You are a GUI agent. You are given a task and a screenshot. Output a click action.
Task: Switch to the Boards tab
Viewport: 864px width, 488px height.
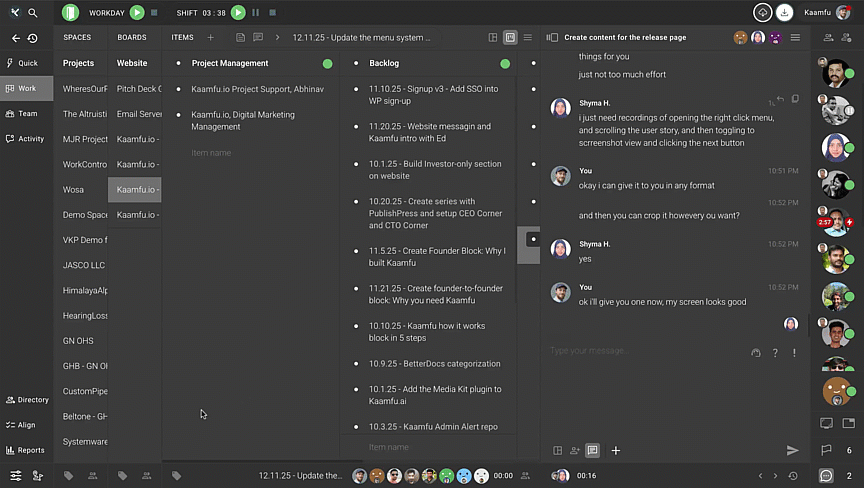point(131,38)
